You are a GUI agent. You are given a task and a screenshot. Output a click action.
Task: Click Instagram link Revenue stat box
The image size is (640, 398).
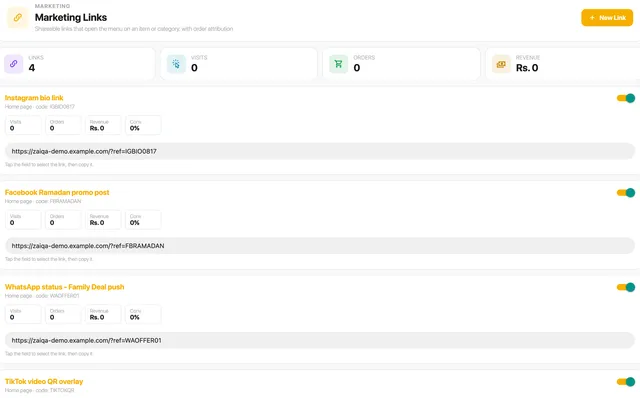click(103, 125)
